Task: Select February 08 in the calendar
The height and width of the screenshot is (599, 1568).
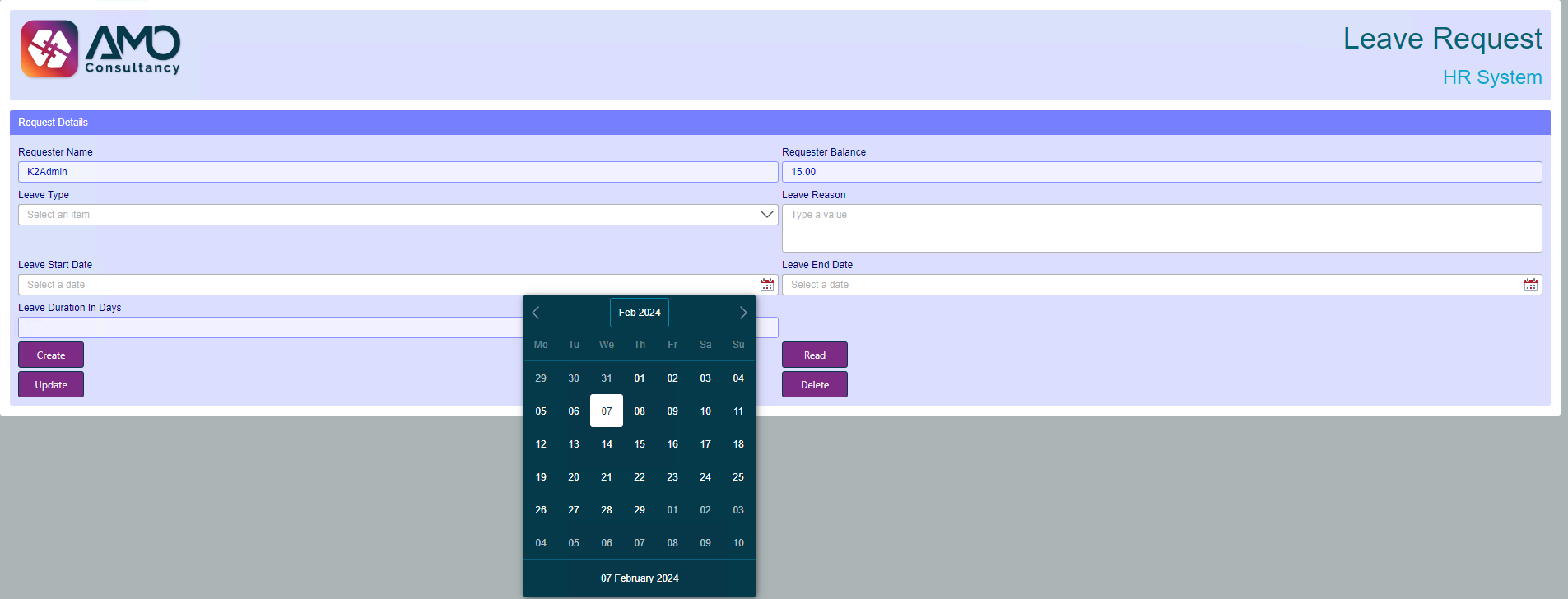Action: (640, 411)
